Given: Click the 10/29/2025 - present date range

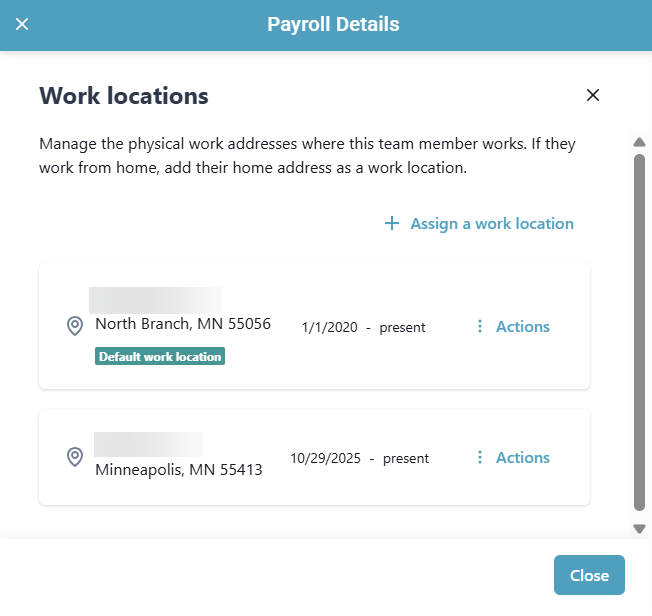Looking at the screenshot, I should coord(359,458).
